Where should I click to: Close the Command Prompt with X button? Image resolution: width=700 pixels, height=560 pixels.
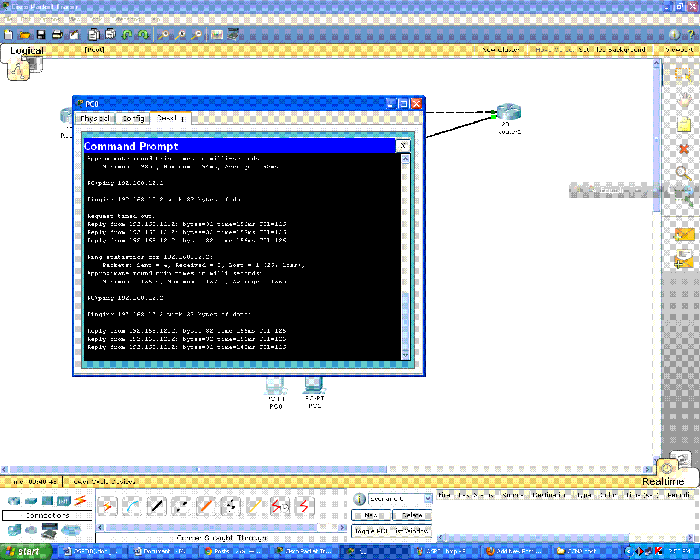(x=403, y=145)
